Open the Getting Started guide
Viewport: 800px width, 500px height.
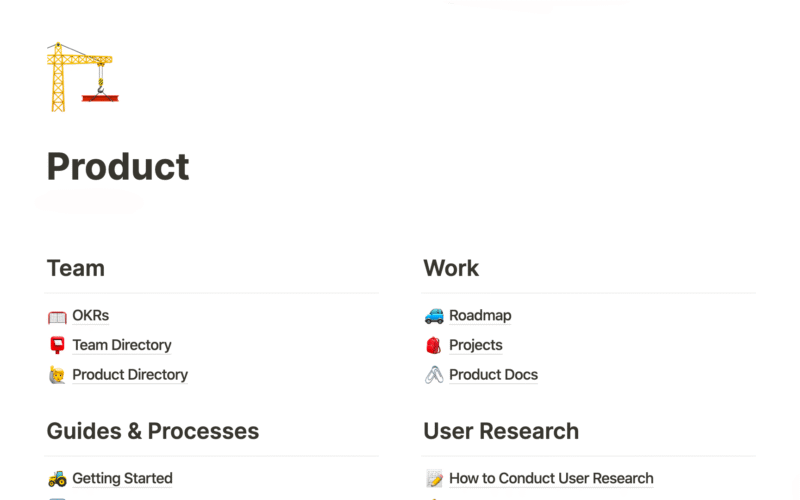pyautogui.click(x=122, y=479)
